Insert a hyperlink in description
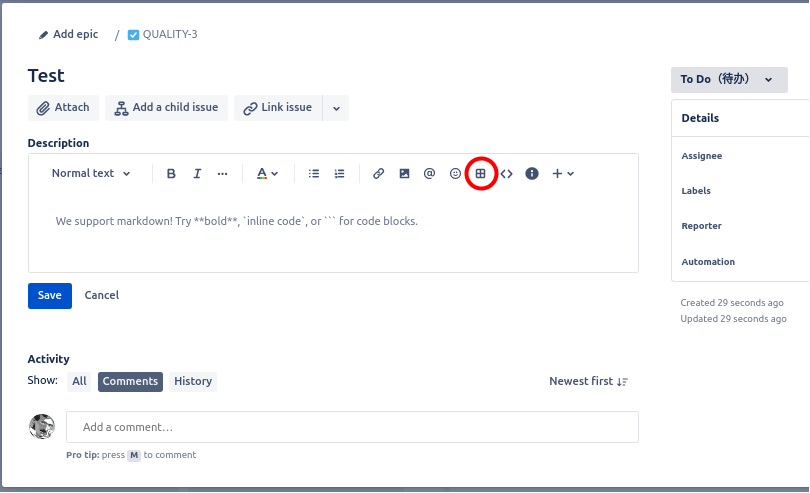Image resolution: width=810 pixels, height=493 pixels. (378, 174)
